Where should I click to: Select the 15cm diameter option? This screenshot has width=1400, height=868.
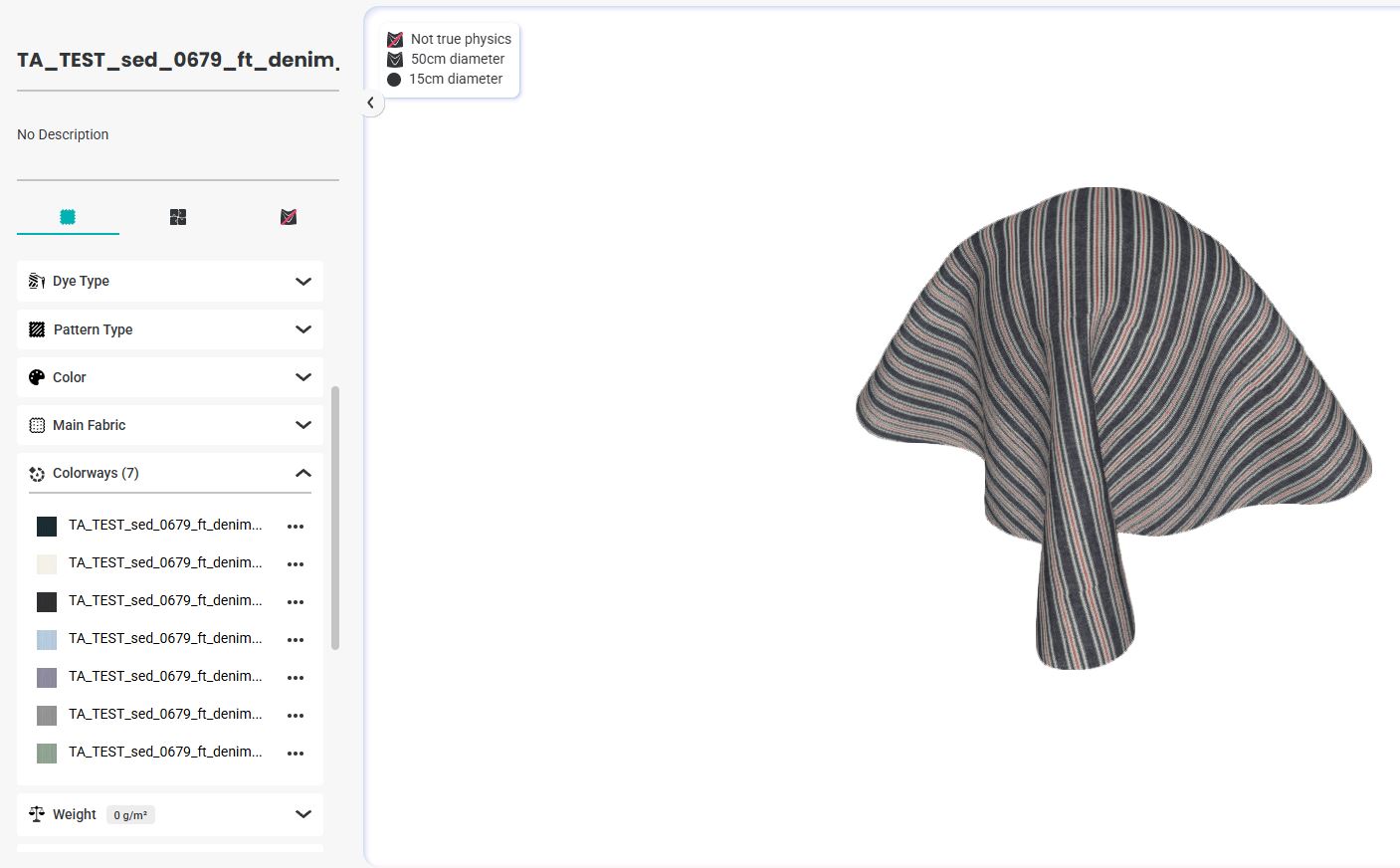[x=394, y=80]
